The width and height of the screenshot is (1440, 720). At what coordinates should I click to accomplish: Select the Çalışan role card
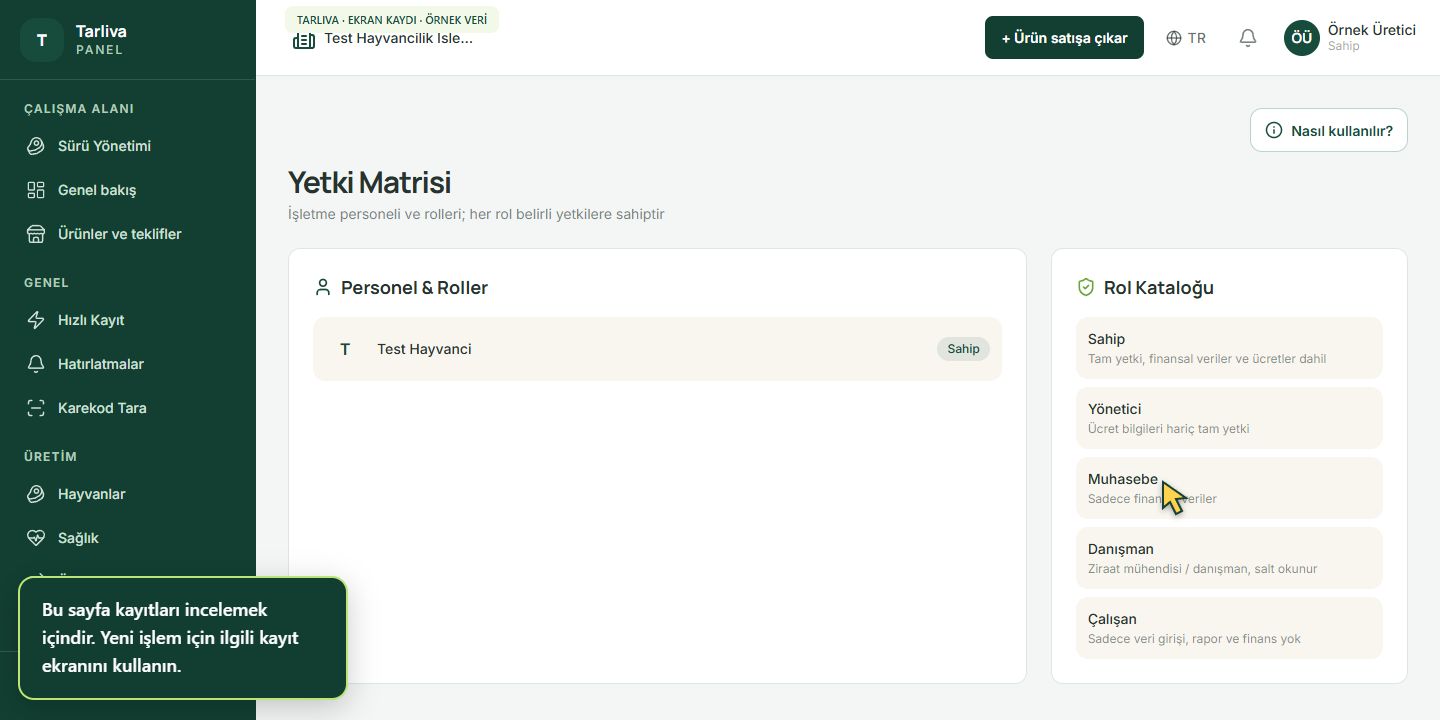coord(1229,628)
